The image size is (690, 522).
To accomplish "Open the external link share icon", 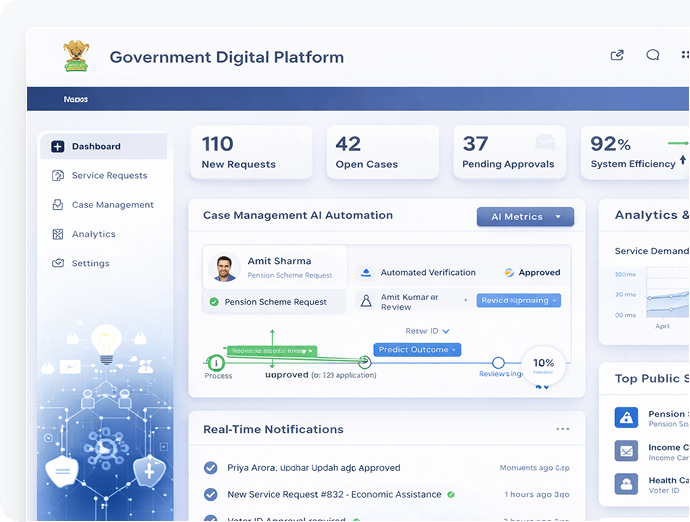I will [617, 55].
